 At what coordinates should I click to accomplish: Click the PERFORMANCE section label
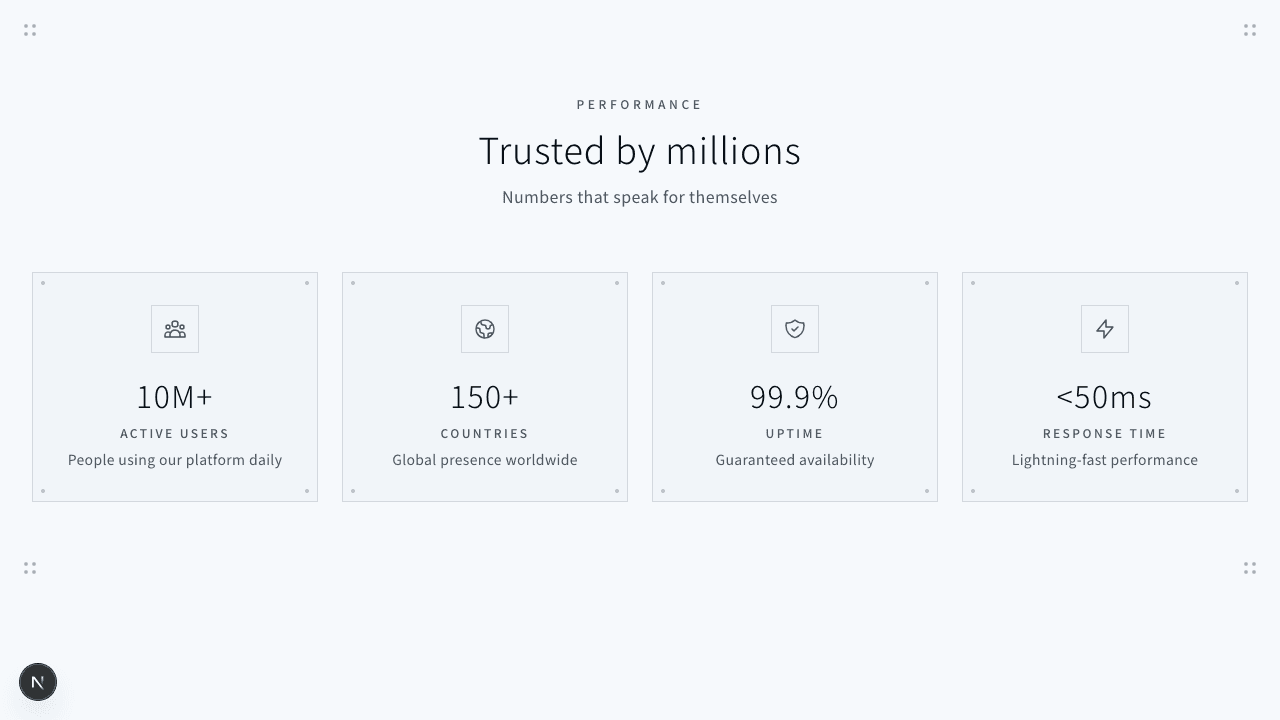point(640,105)
